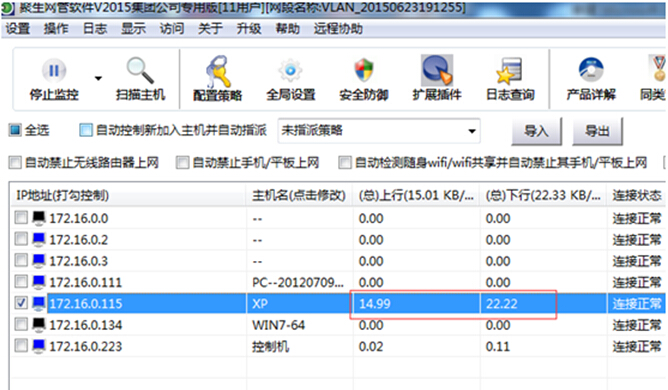Click the 连接状态 column header

pos(636,195)
